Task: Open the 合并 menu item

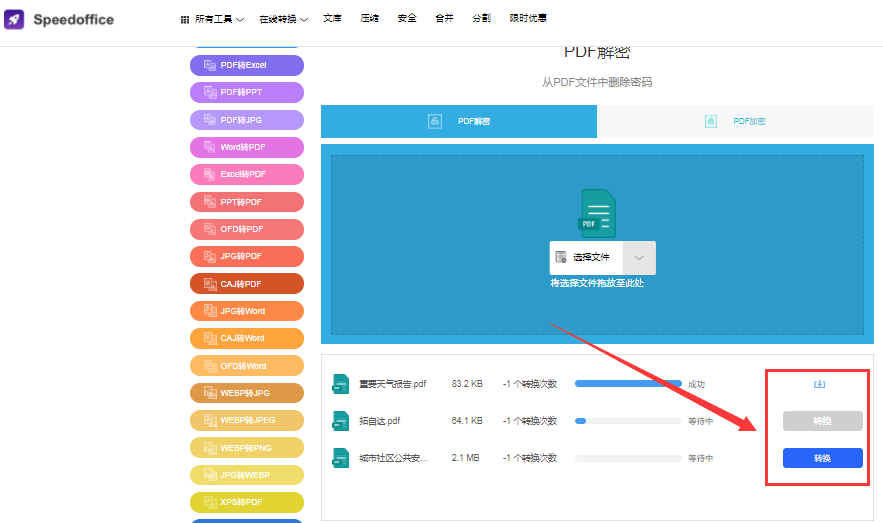Action: 444,18
